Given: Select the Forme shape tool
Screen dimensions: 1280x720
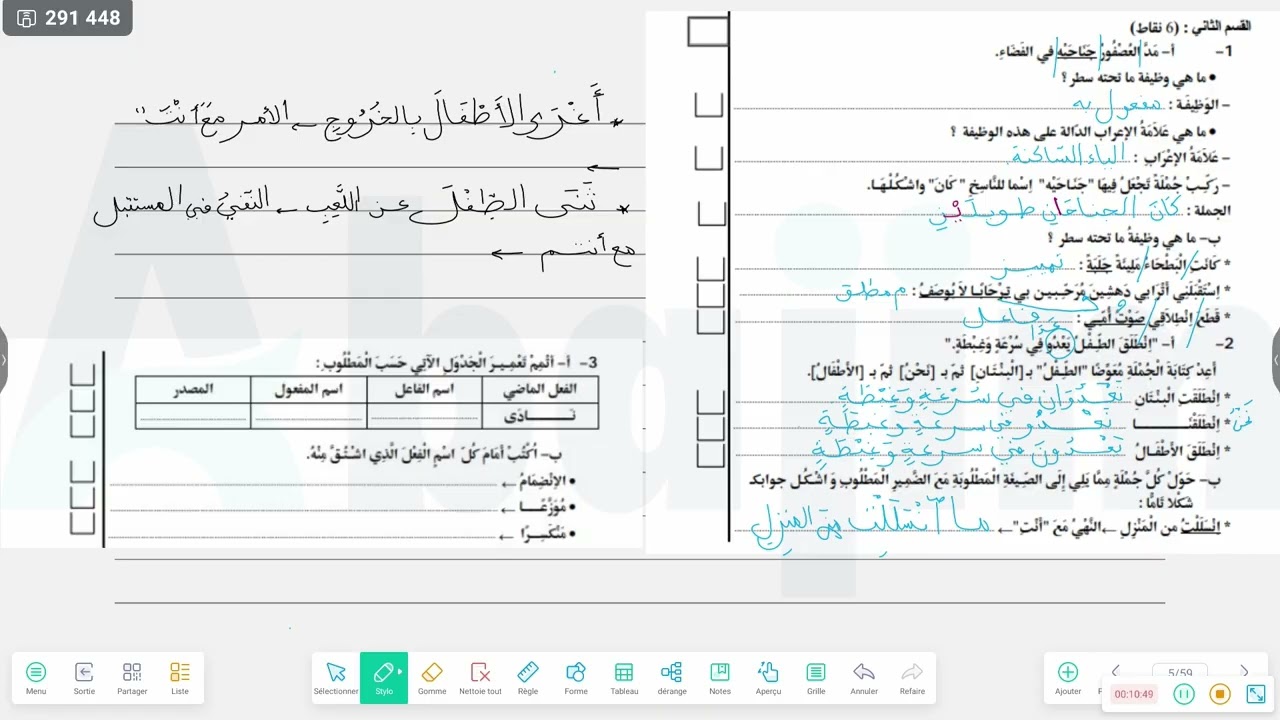Looking at the screenshot, I should (576, 678).
